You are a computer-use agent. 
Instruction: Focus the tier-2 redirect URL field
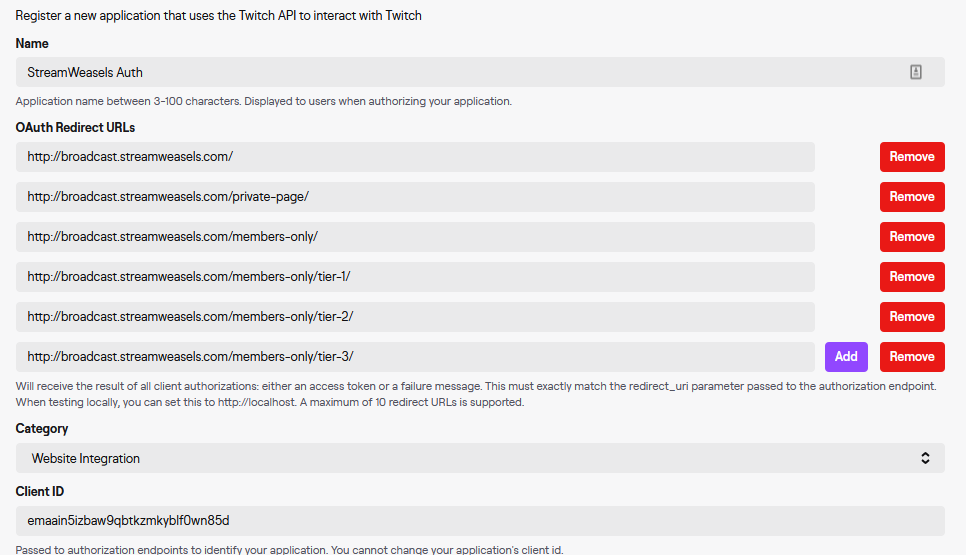pos(415,317)
